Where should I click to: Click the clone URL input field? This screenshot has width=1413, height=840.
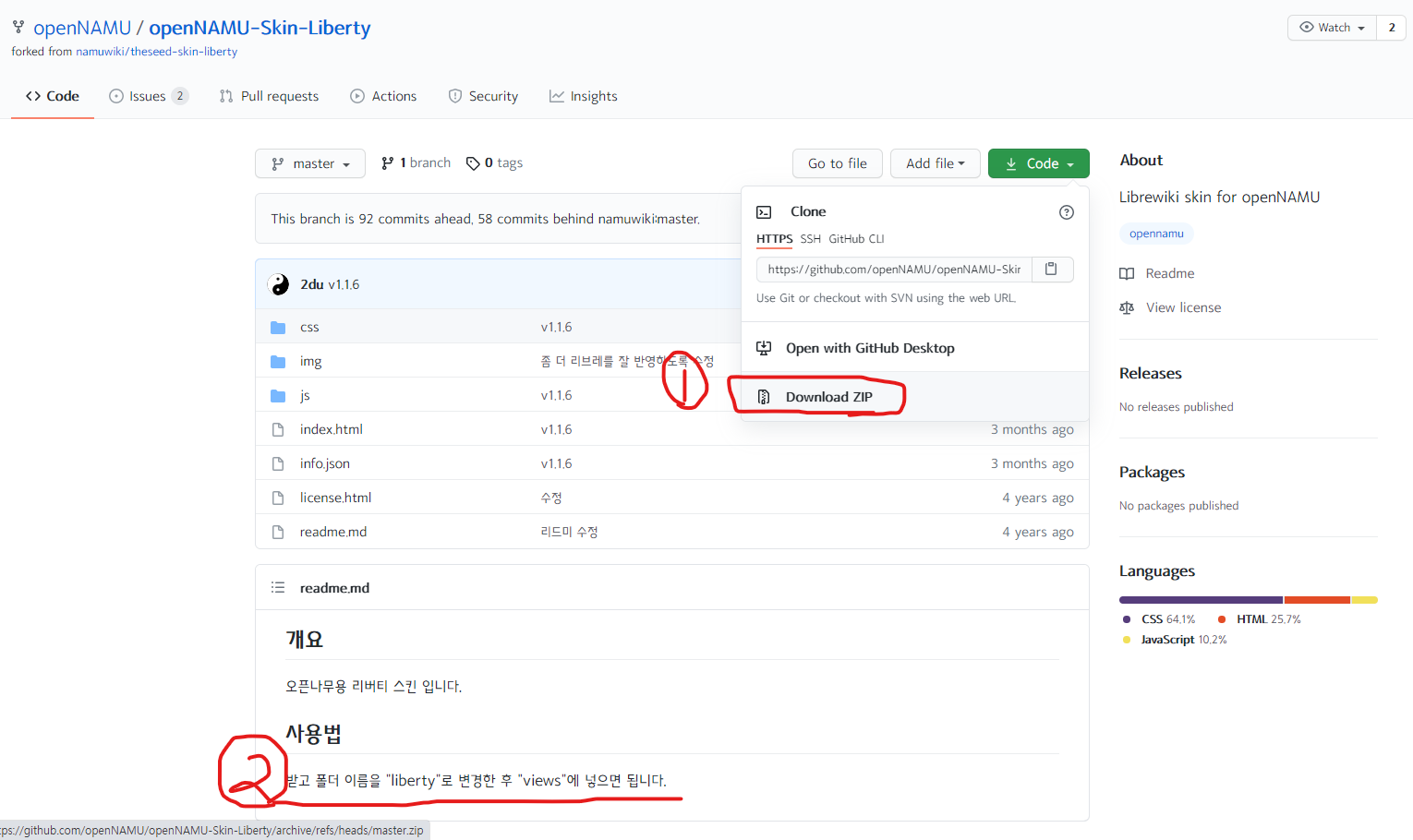click(894, 269)
